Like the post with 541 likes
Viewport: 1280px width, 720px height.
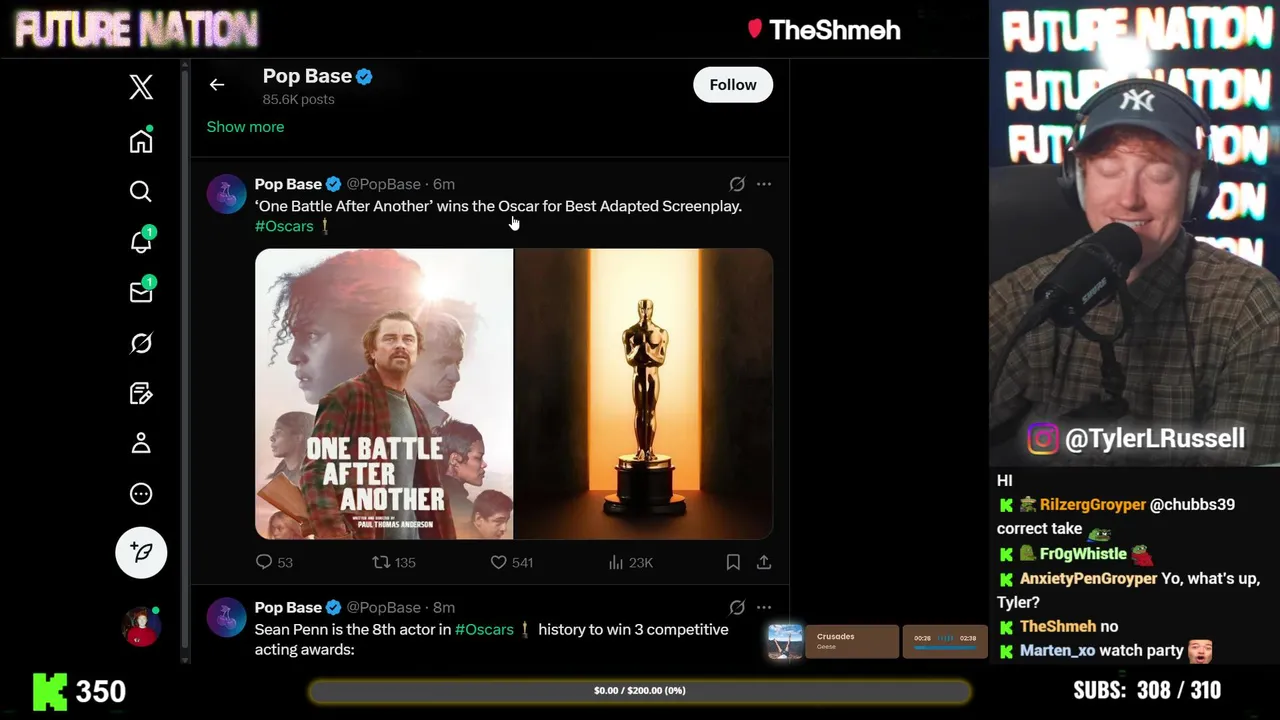511,563
